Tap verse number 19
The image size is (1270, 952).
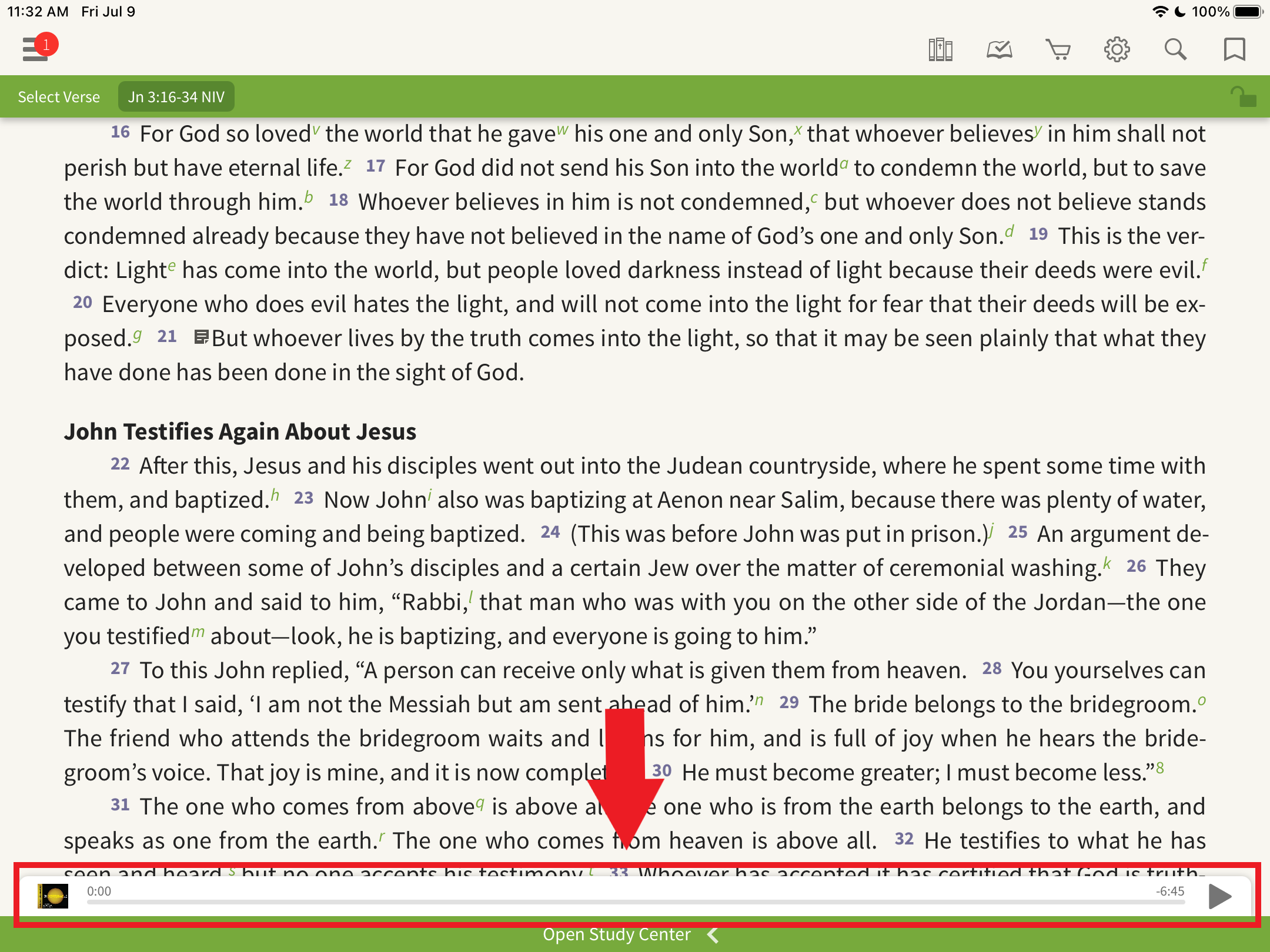click(1038, 234)
